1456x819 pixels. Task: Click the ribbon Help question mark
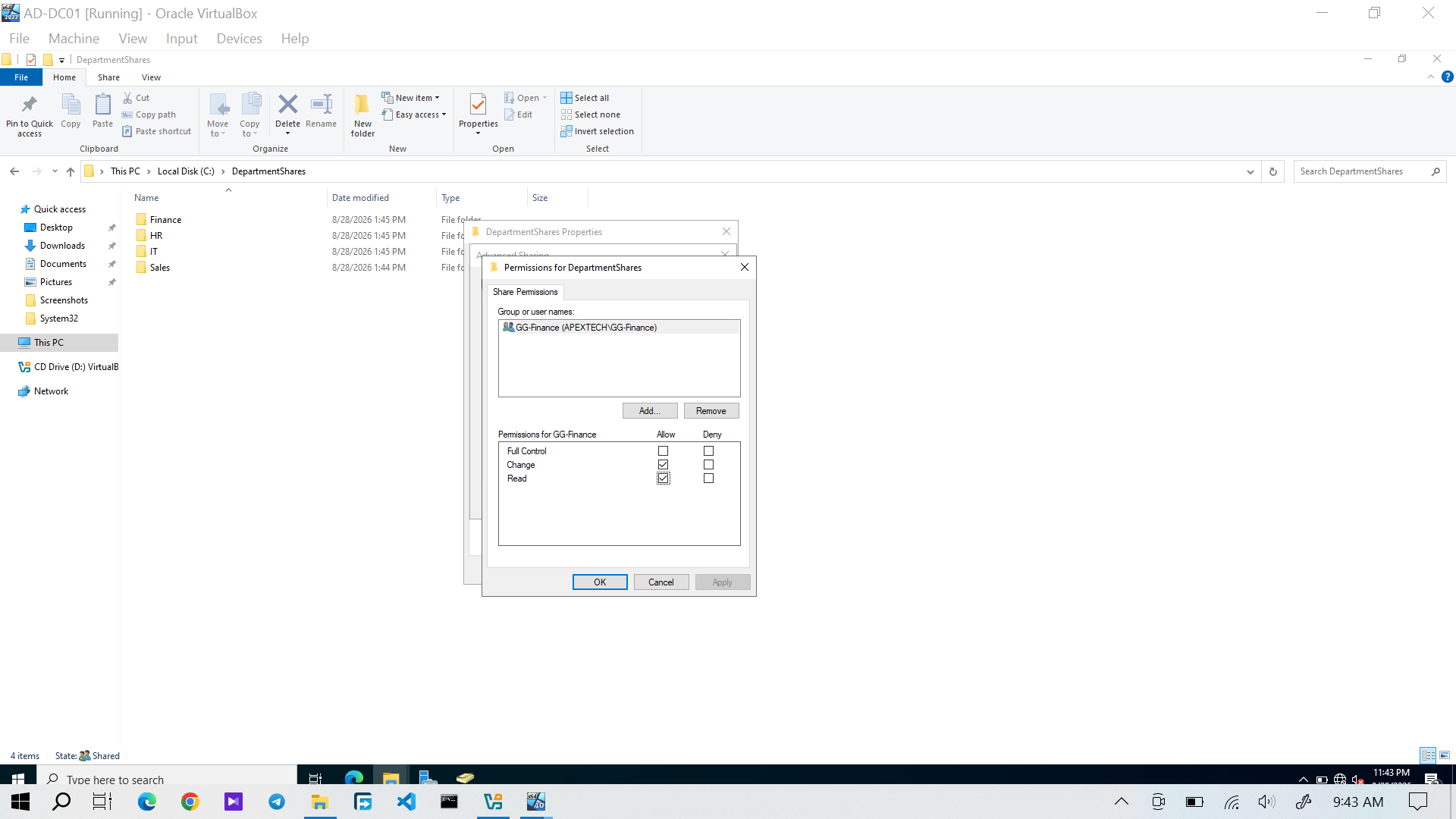click(1447, 77)
